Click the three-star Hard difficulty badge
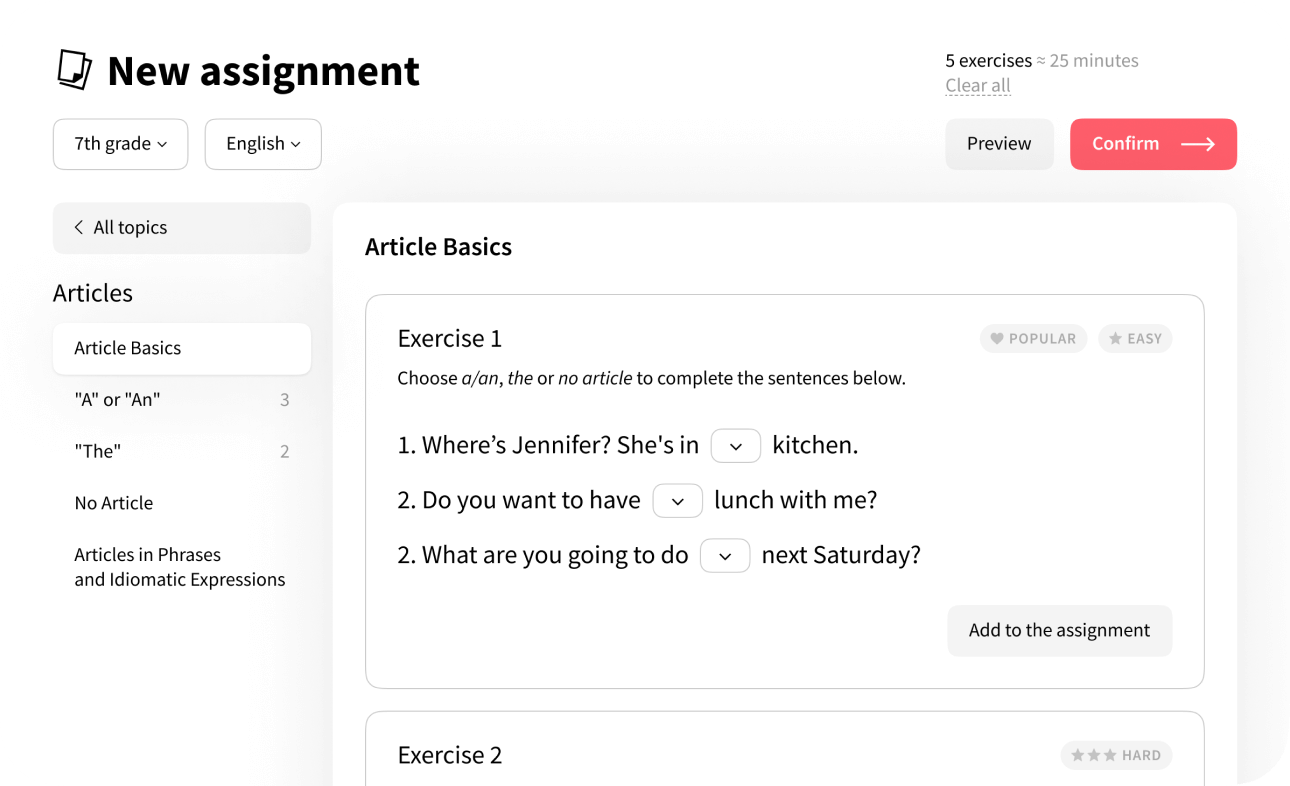1290x786 pixels. (1116, 756)
